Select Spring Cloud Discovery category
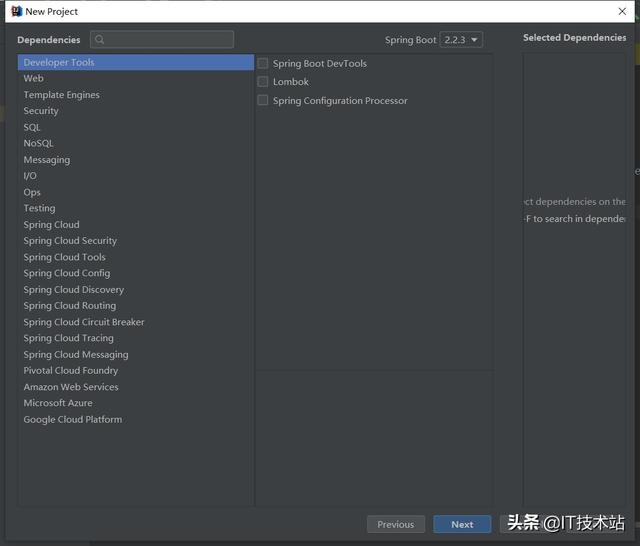The height and width of the screenshot is (546, 640). 136,289
